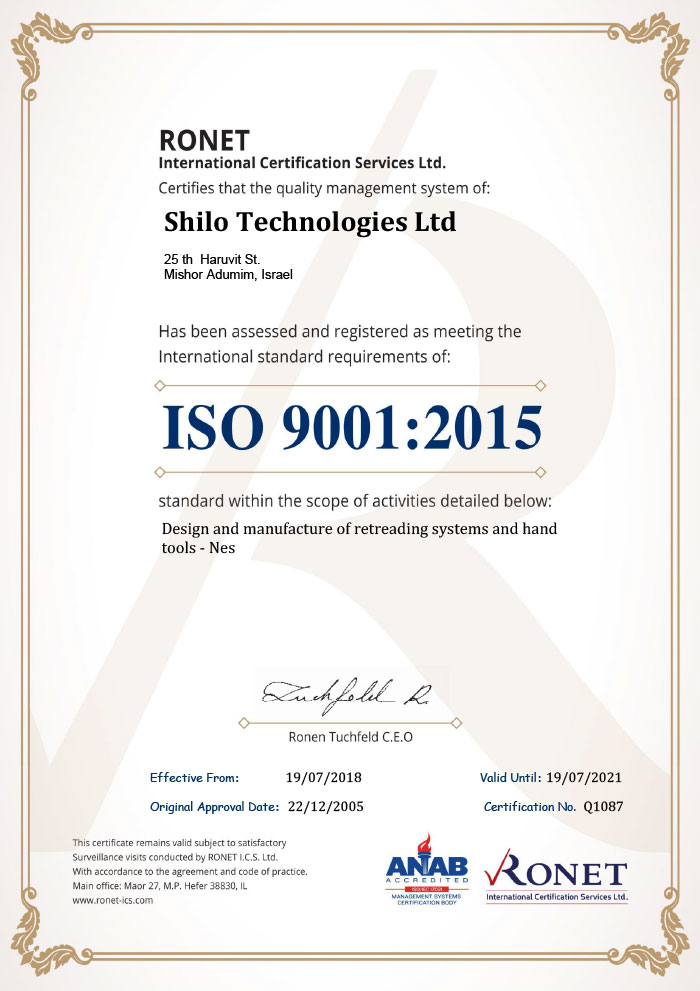700x991 pixels.
Task: Click the approval date 22/12/2005
Action: point(326,806)
